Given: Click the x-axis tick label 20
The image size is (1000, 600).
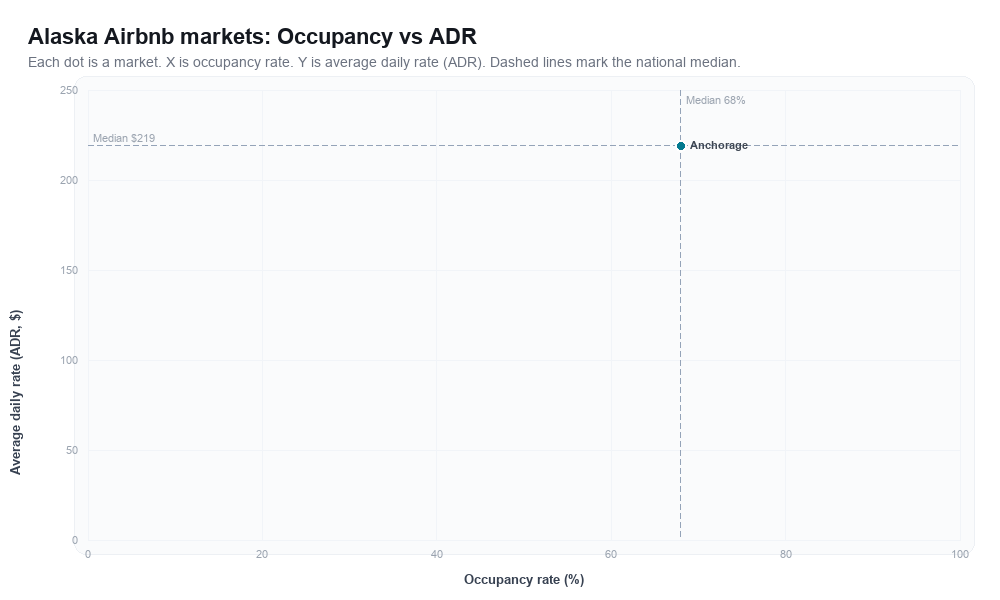Looking at the screenshot, I should [x=262, y=555].
